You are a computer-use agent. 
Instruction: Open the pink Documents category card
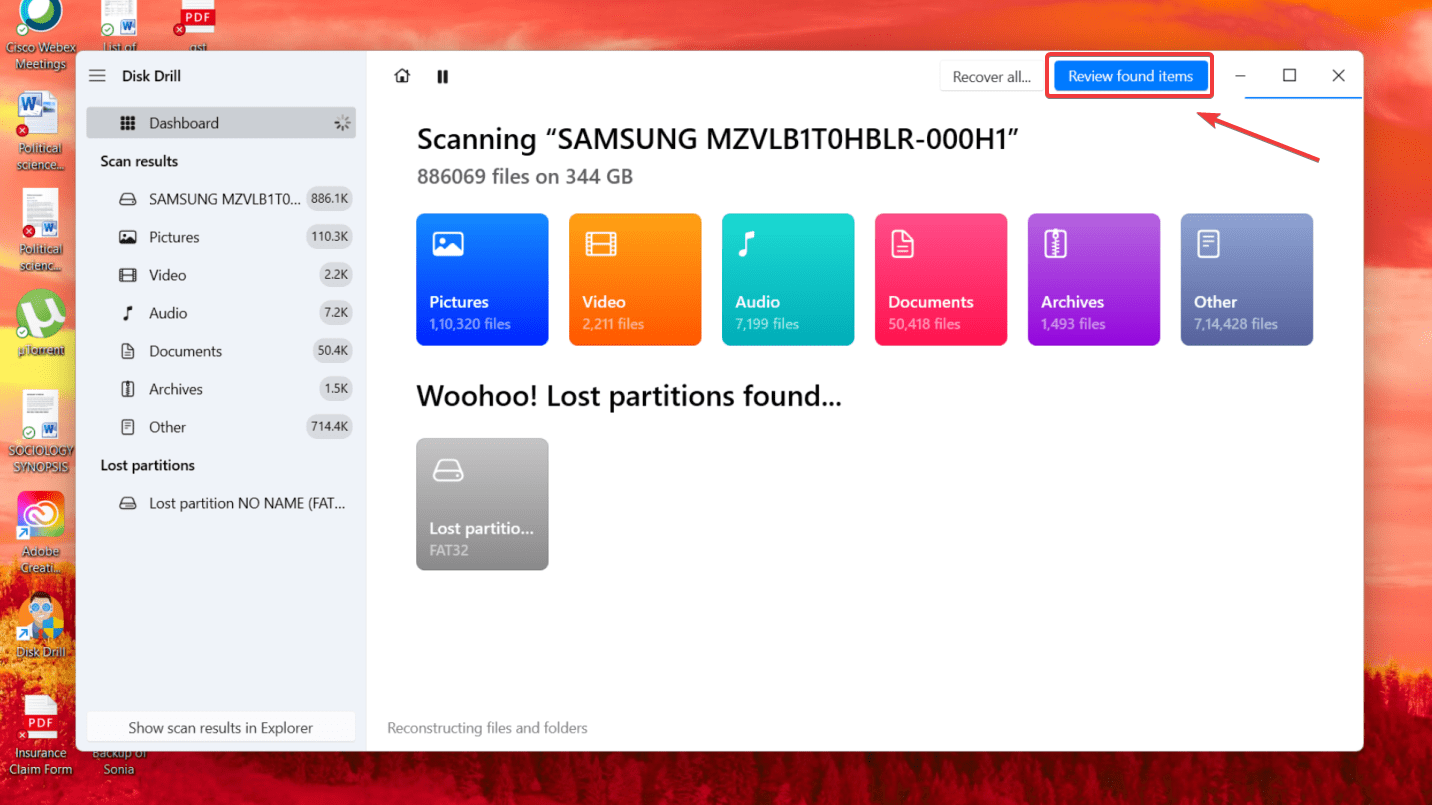941,279
